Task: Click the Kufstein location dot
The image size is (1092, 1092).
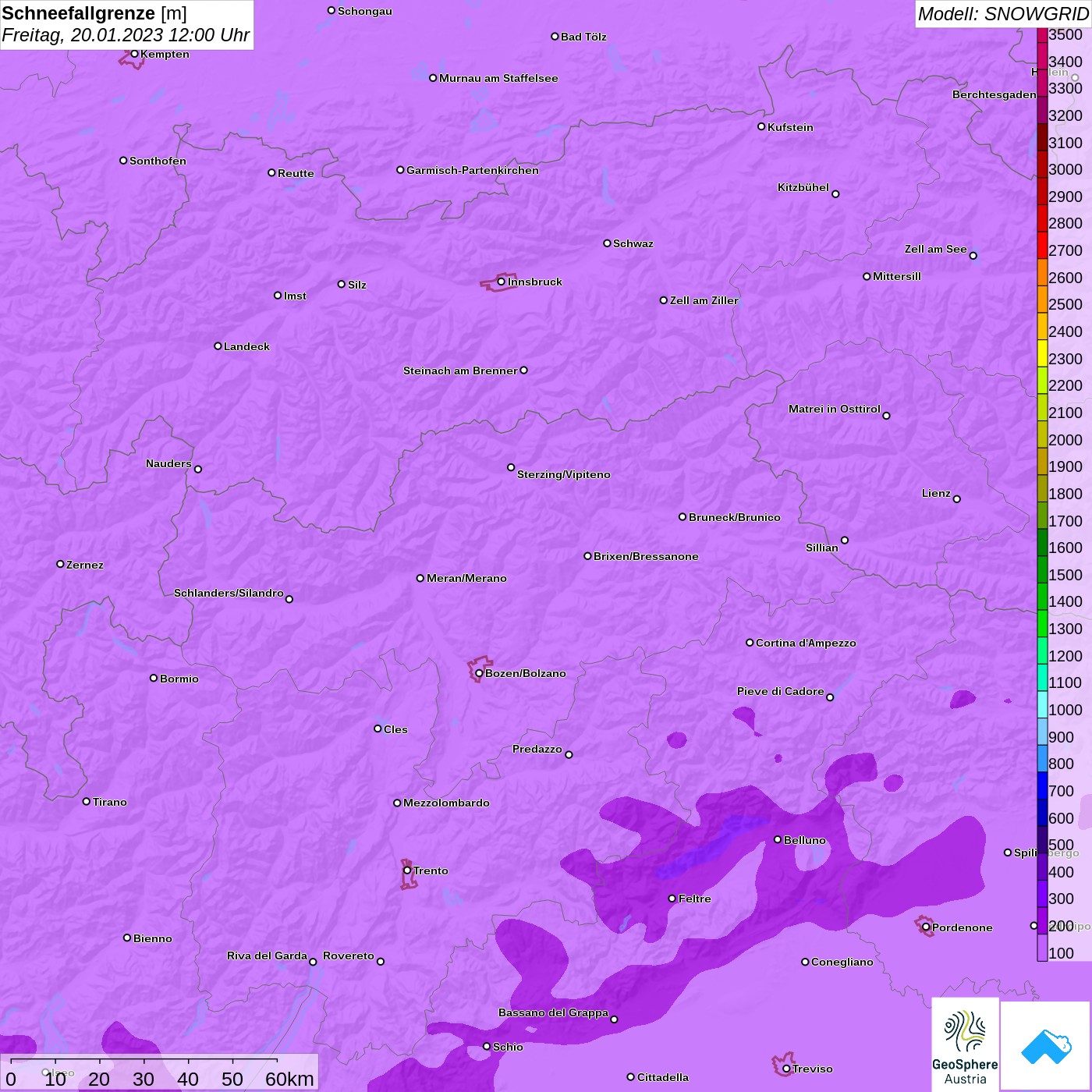Action: click(x=761, y=126)
